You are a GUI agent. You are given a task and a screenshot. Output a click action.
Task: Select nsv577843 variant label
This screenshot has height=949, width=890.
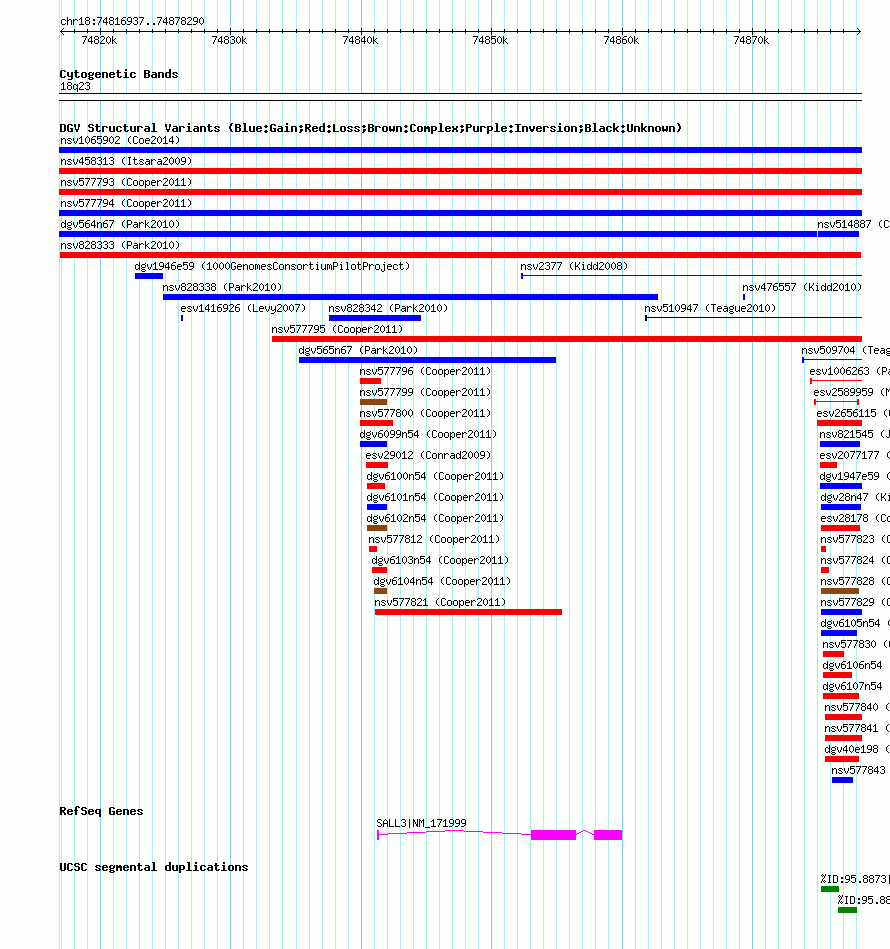click(x=859, y=770)
